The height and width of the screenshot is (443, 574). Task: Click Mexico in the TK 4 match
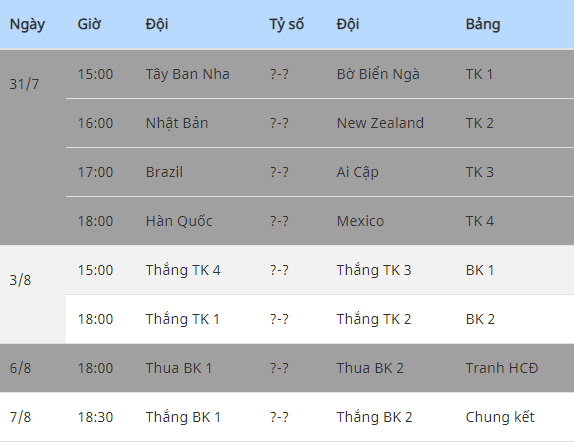(360, 222)
